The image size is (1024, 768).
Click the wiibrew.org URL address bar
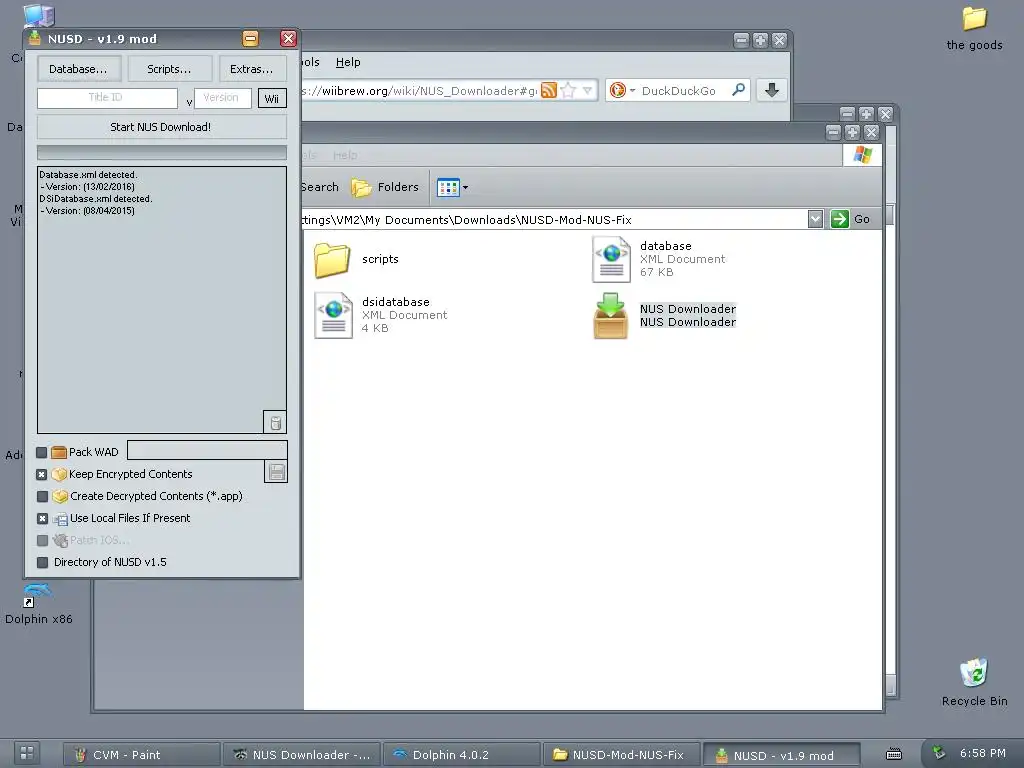click(x=418, y=91)
